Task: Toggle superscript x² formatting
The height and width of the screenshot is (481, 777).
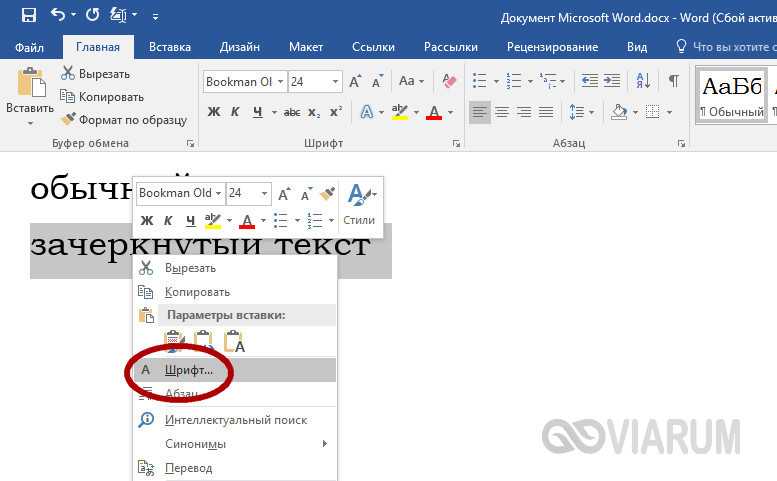Action: [x=336, y=112]
